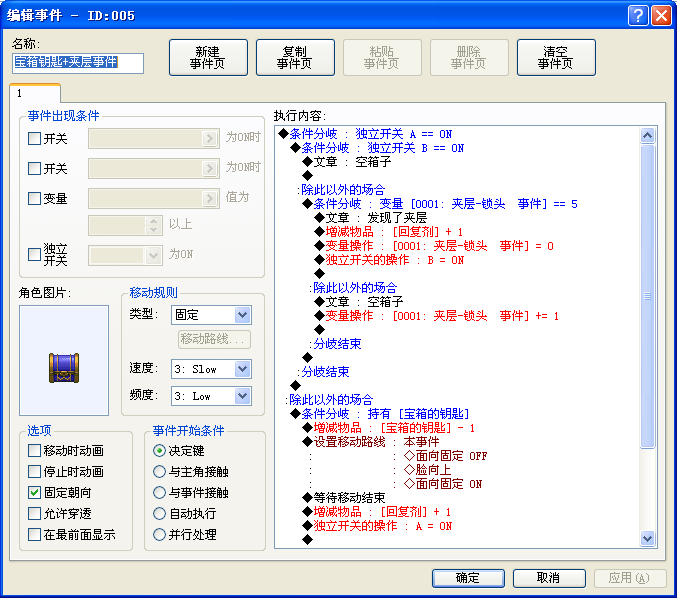Close the 编辑事件 dialog window
The width and height of the screenshot is (677, 598).
point(661,16)
